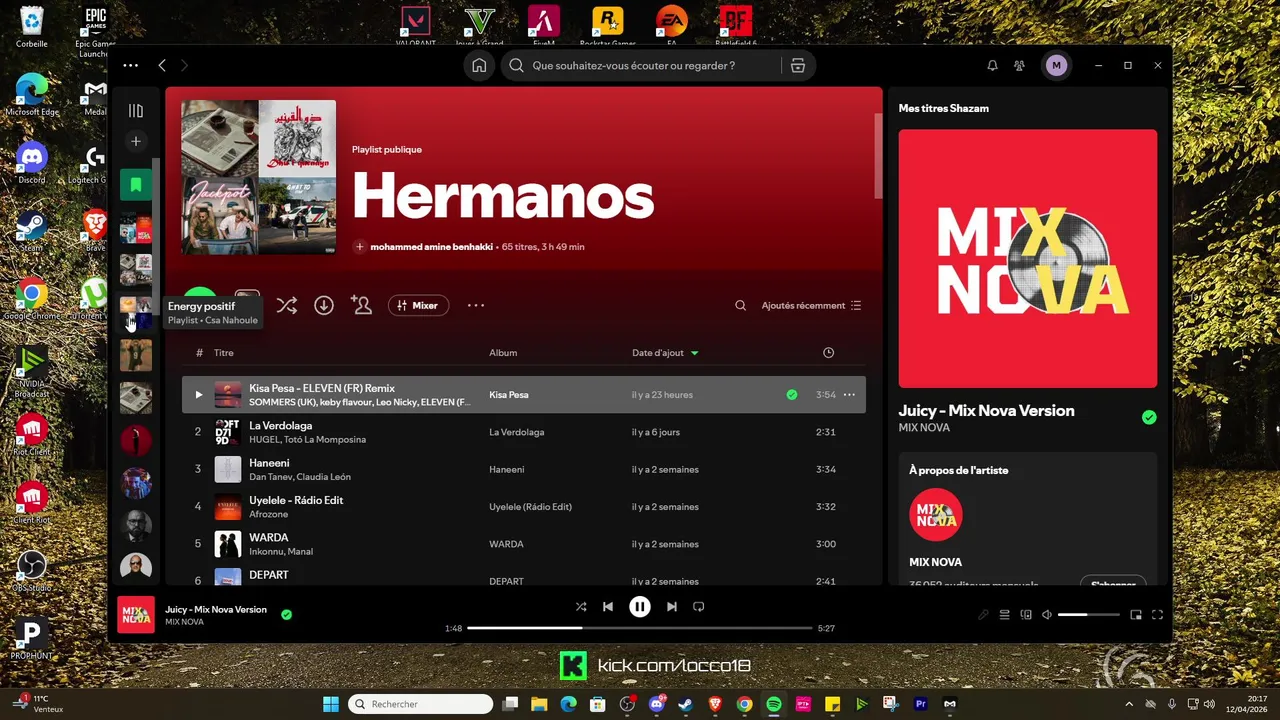Viewport: 1280px width, 720px height.
Task: Open Discord from the taskbar
Action: pos(657,704)
